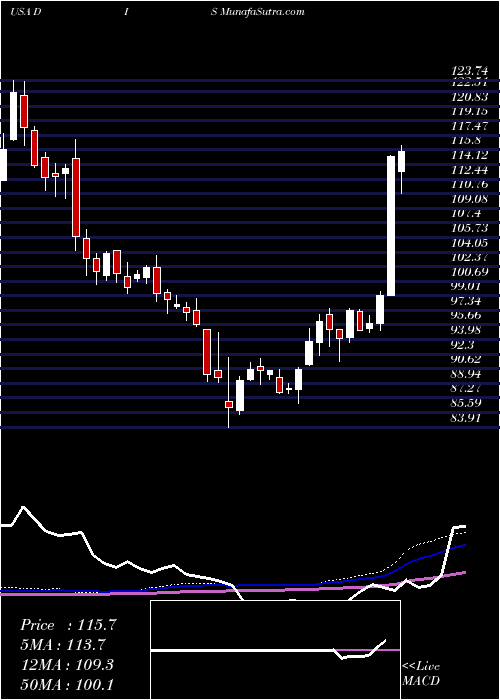Click the long red candlestick falling to 105
This screenshot has height=700, width=500.
76,197
